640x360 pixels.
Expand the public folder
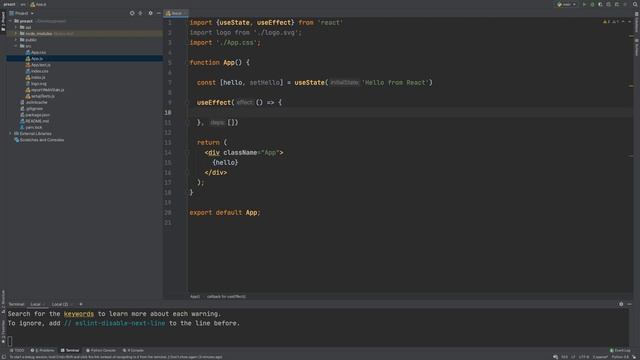coord(16,40)
